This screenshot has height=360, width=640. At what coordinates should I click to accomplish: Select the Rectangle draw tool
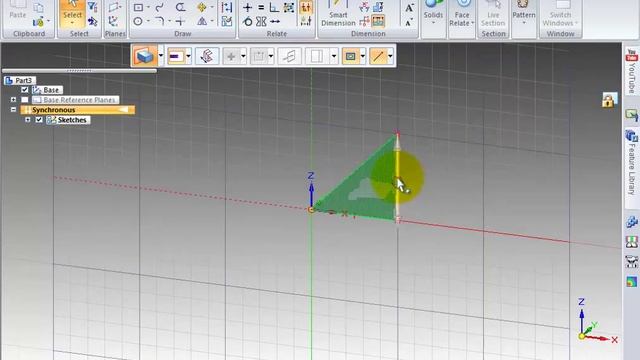coord(138,7)
